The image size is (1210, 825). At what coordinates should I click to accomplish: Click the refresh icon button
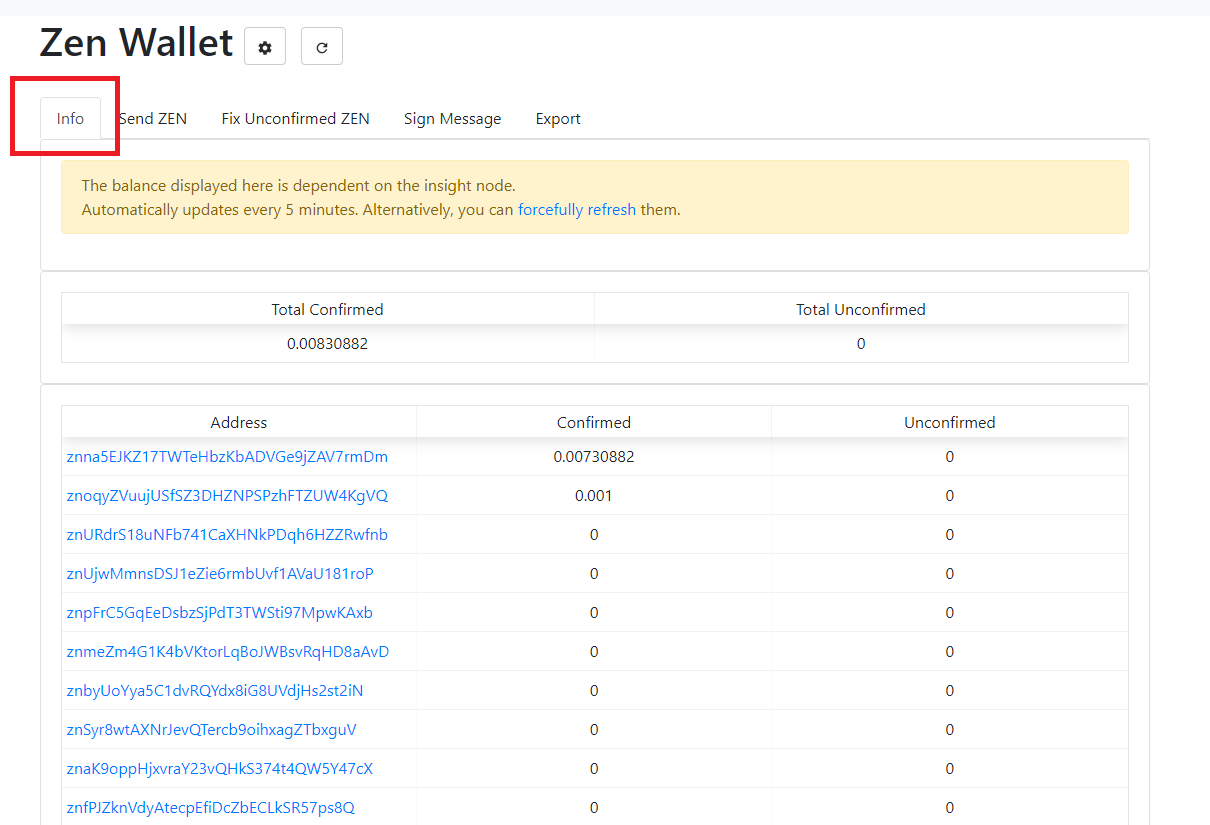322,47
